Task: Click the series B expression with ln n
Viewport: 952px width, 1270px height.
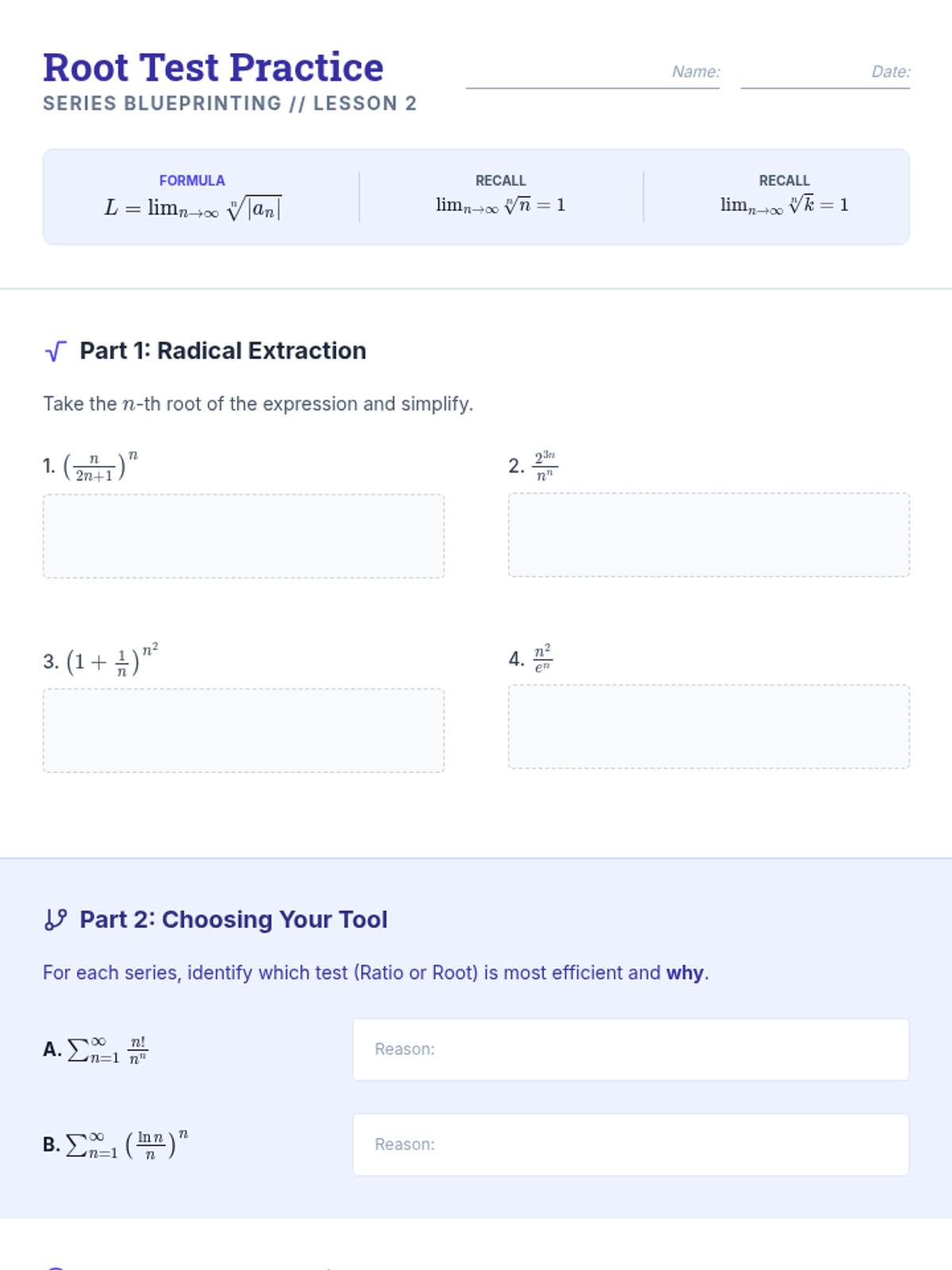Action: pyautogui.click(x=127, y=1144)
